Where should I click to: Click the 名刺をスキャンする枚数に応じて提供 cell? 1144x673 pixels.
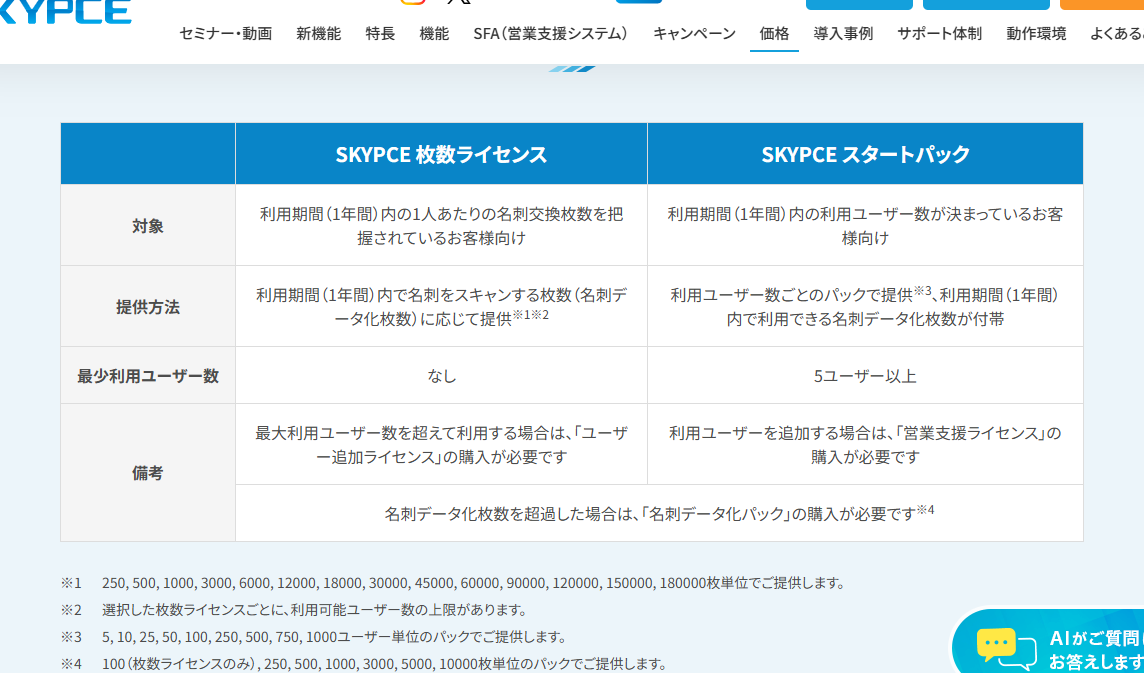click(441, 307)
